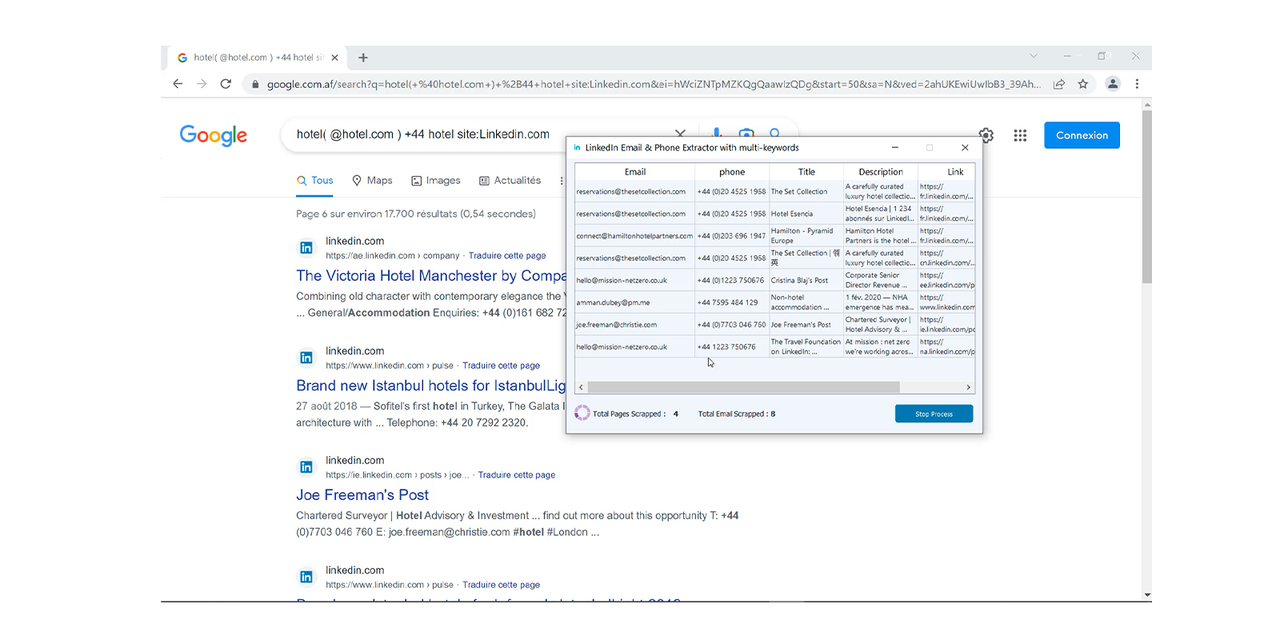Click the extractor scrollbar right arrow
1280x640 pixels.
point(968,387)
